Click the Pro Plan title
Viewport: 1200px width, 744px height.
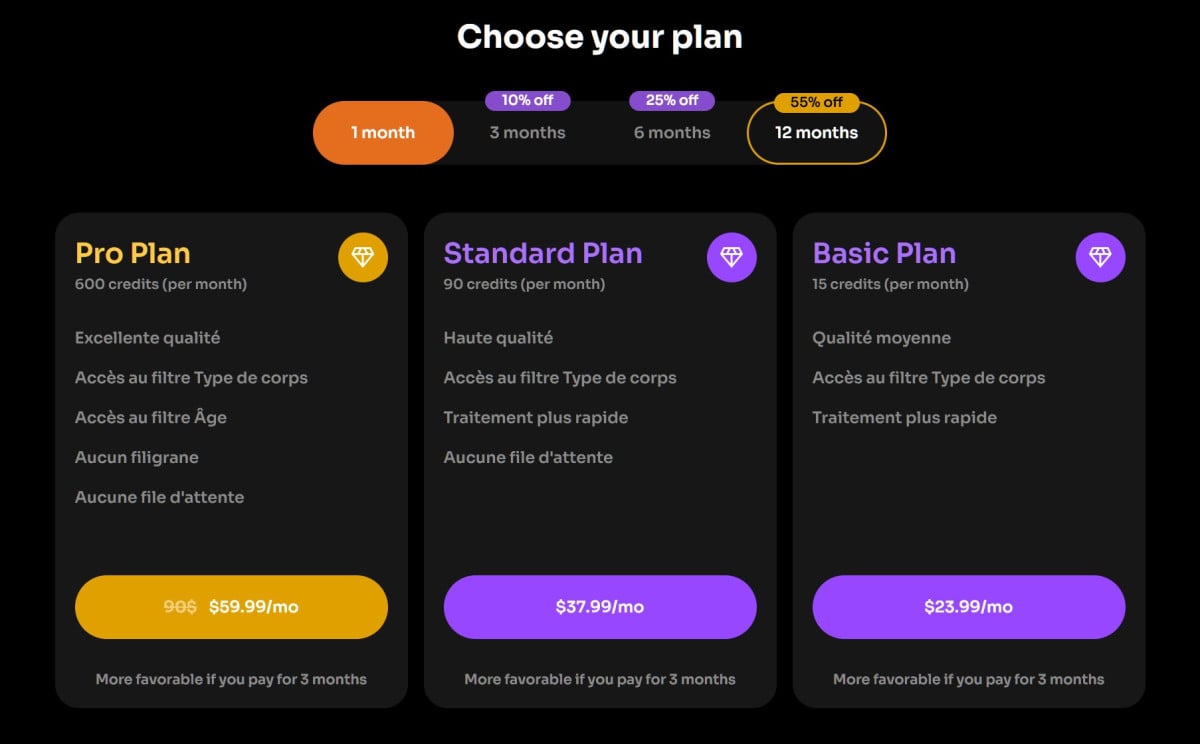coord(133,253)
